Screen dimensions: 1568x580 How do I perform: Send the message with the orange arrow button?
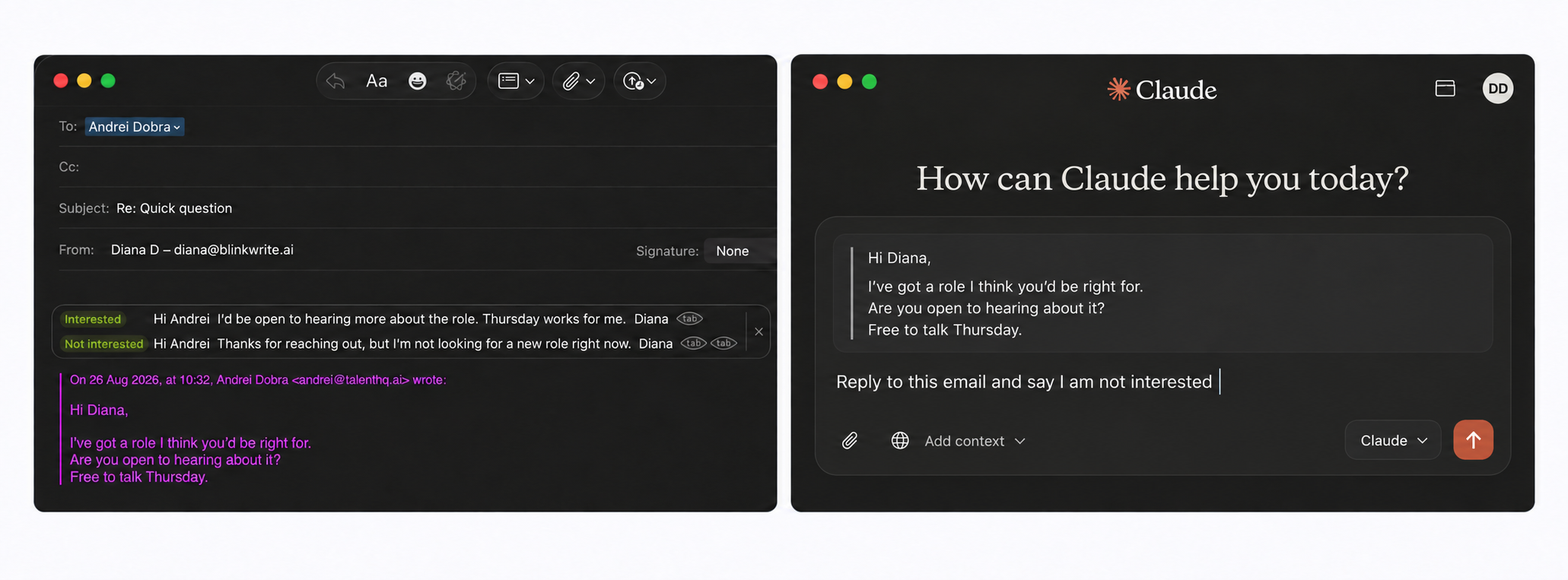1473,440
